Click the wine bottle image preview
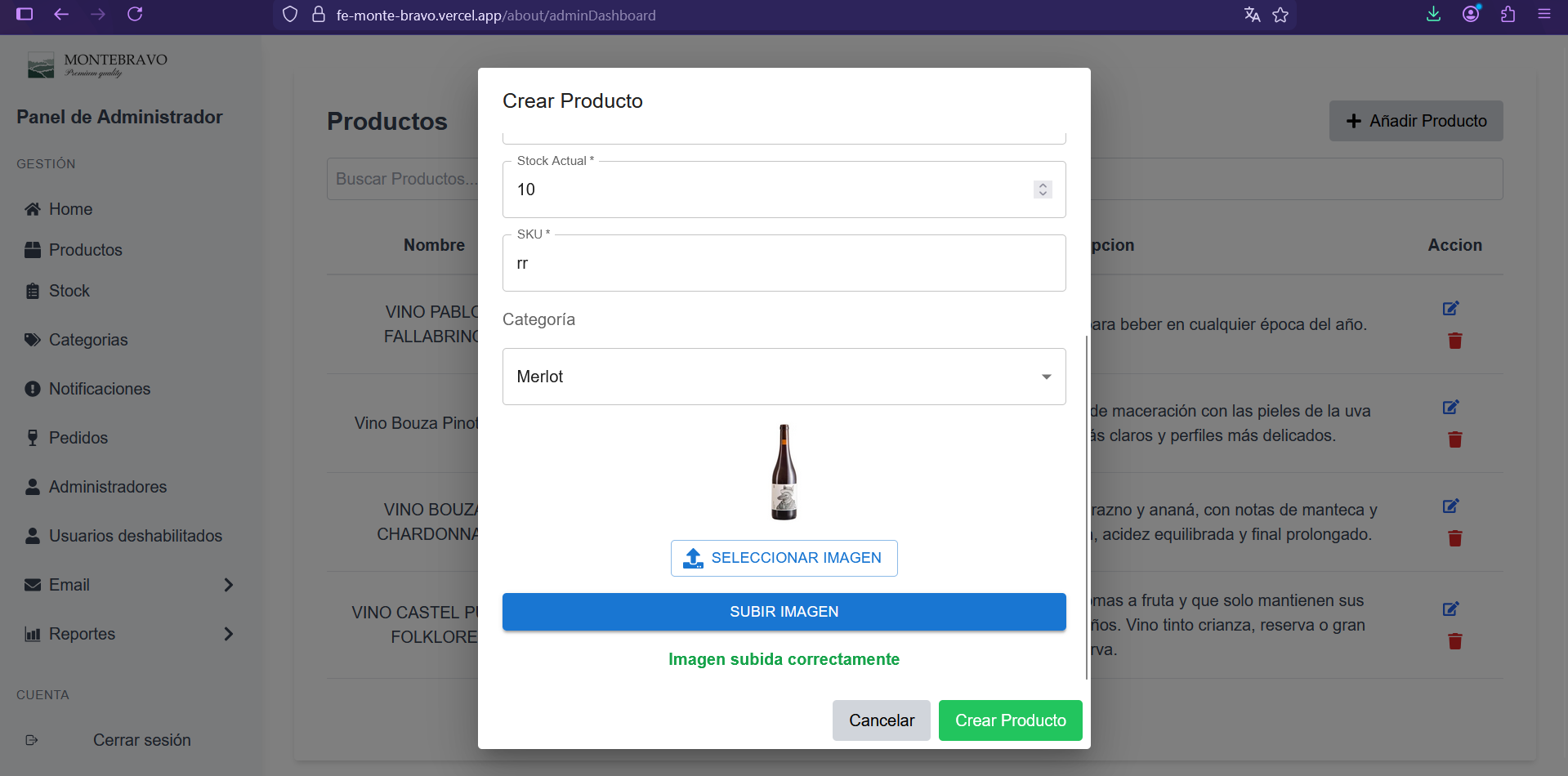Image resolution: width=1568 pixels, height=776 pixels. (784, 472)
